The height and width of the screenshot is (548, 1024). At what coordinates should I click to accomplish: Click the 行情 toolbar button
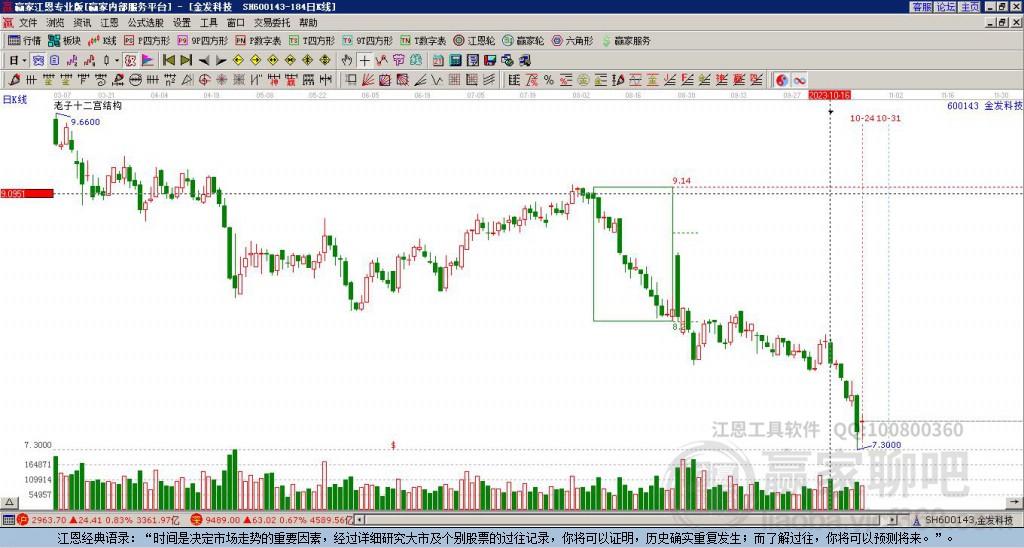(x=24, y=40)
